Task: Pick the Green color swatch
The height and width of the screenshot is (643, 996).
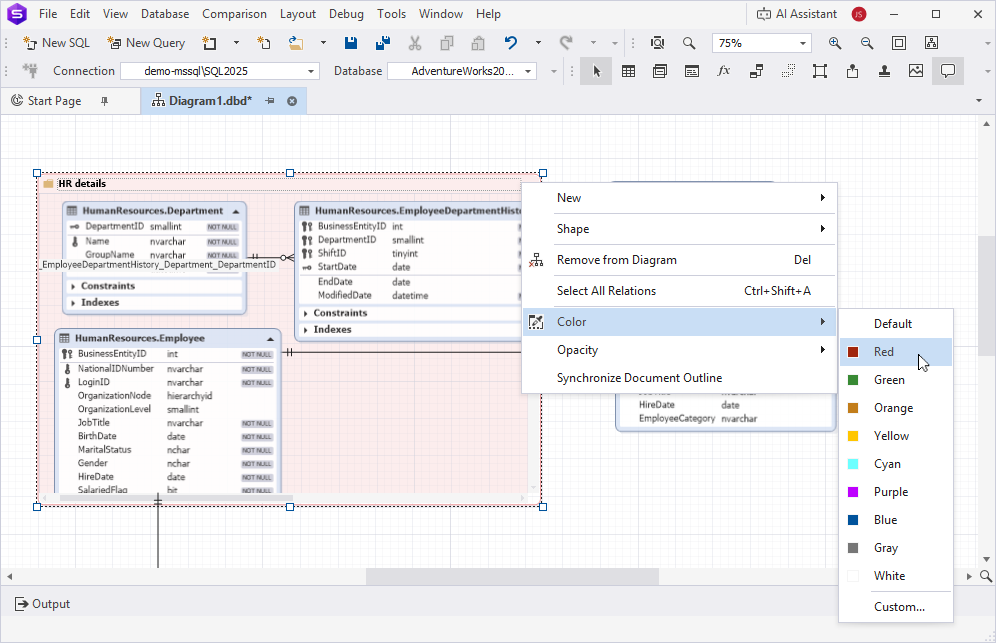Action: [853, 380]
